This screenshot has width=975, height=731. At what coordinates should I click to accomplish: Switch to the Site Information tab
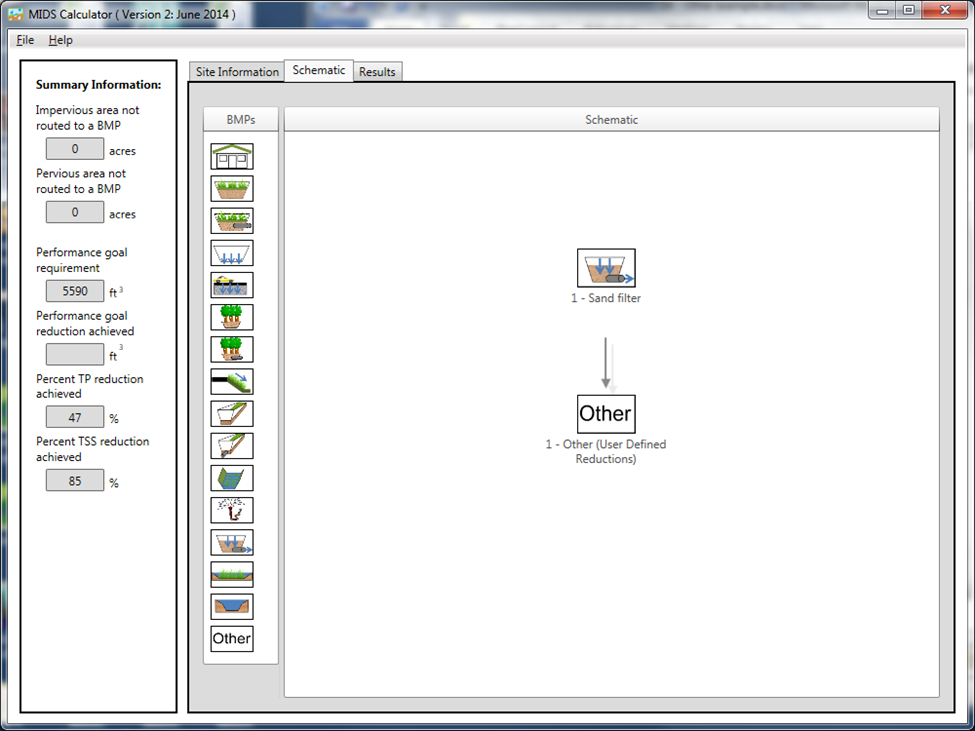(x=237, y=72)
